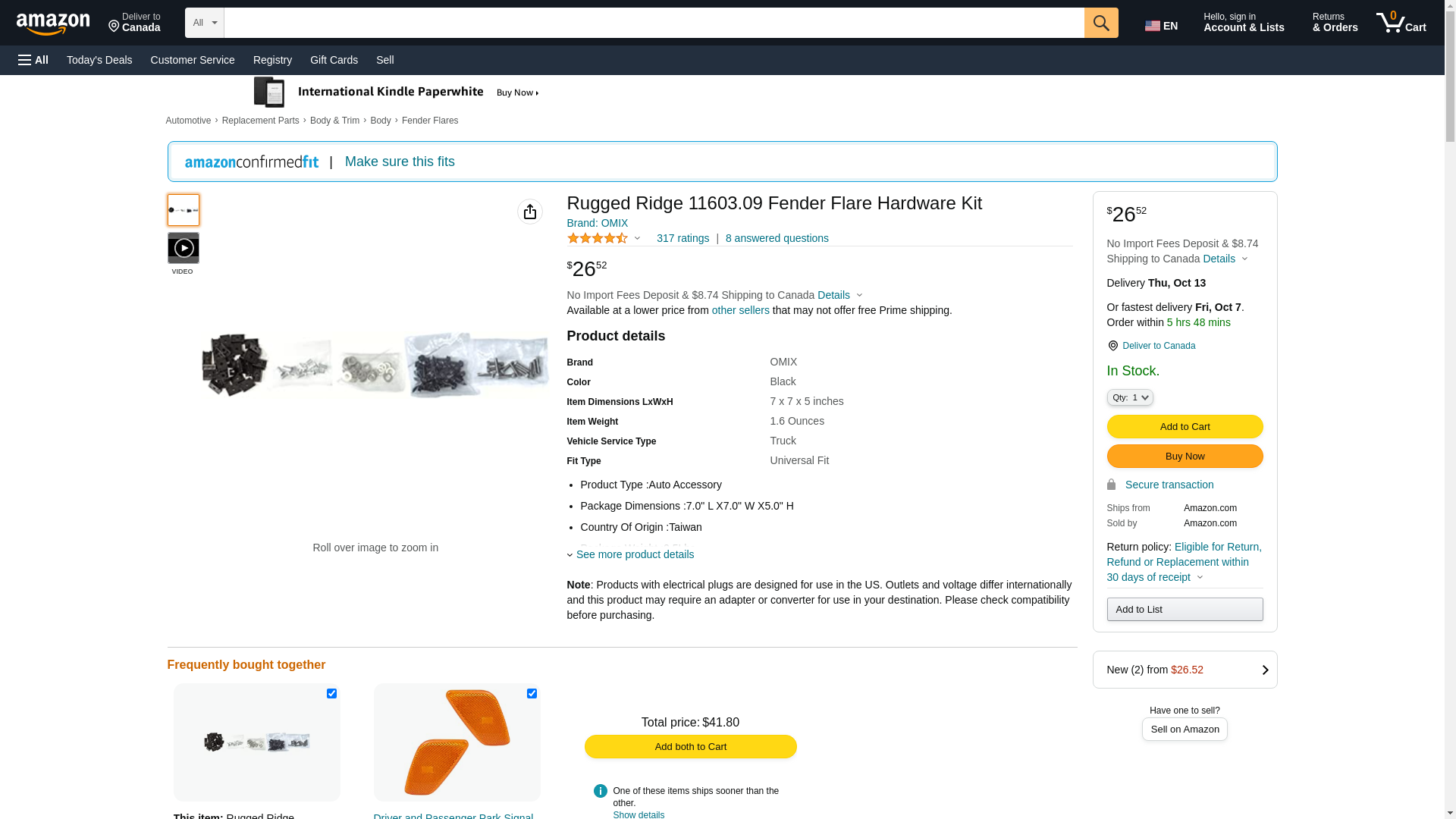The image size is (1456, 819).
Task: Open the Qty quantity dropdown
Action: click(1130, 397)
